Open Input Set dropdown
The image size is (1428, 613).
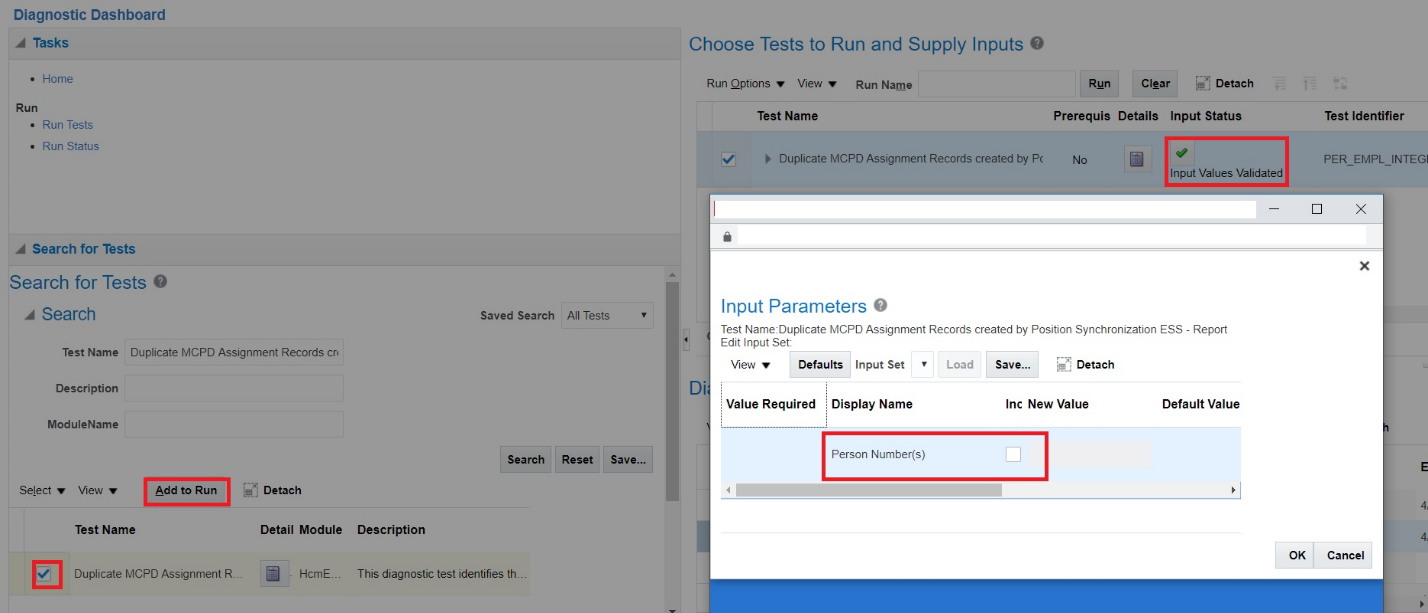click(x=922, y=365)
